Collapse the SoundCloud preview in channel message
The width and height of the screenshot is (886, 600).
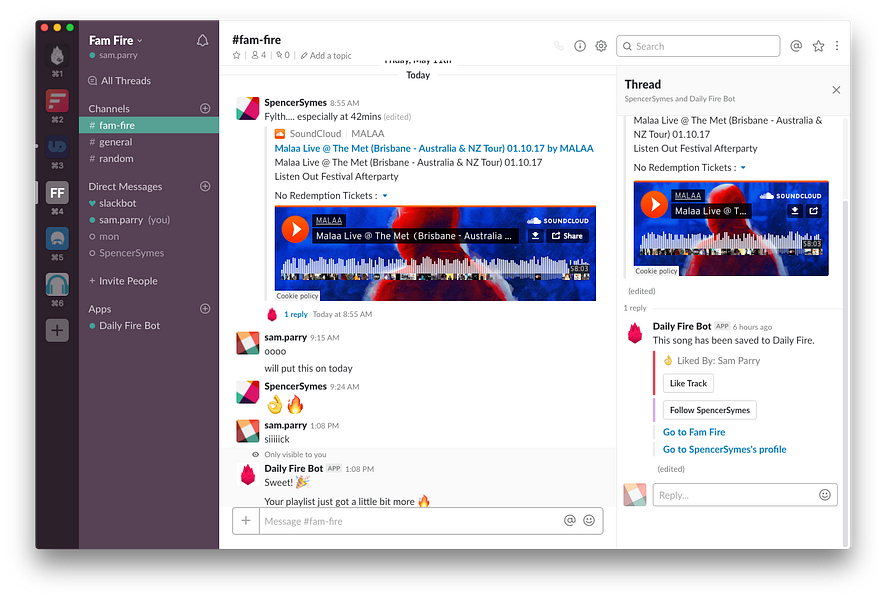pyautogui.click(x=385, y=196)
